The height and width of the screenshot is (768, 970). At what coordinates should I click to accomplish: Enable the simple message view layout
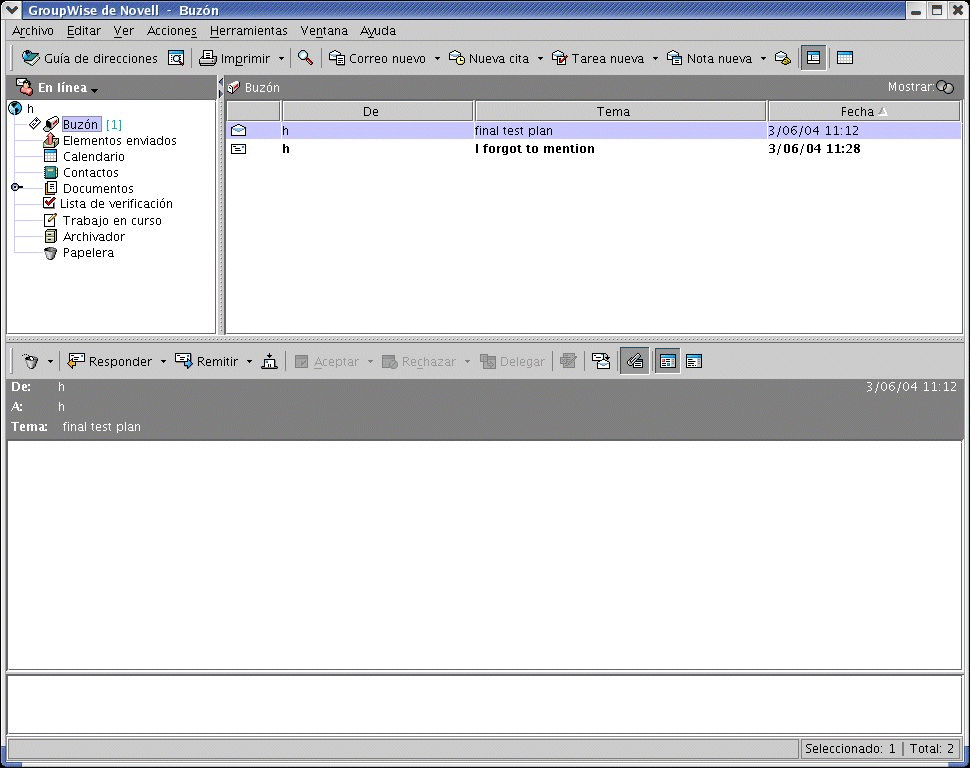coord(844,57)
